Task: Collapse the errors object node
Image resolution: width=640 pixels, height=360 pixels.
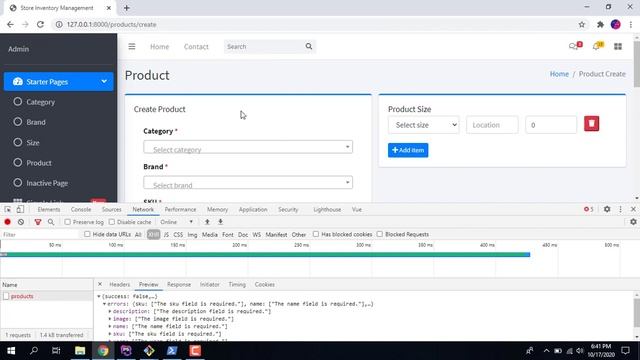Action: coord(104,304)
